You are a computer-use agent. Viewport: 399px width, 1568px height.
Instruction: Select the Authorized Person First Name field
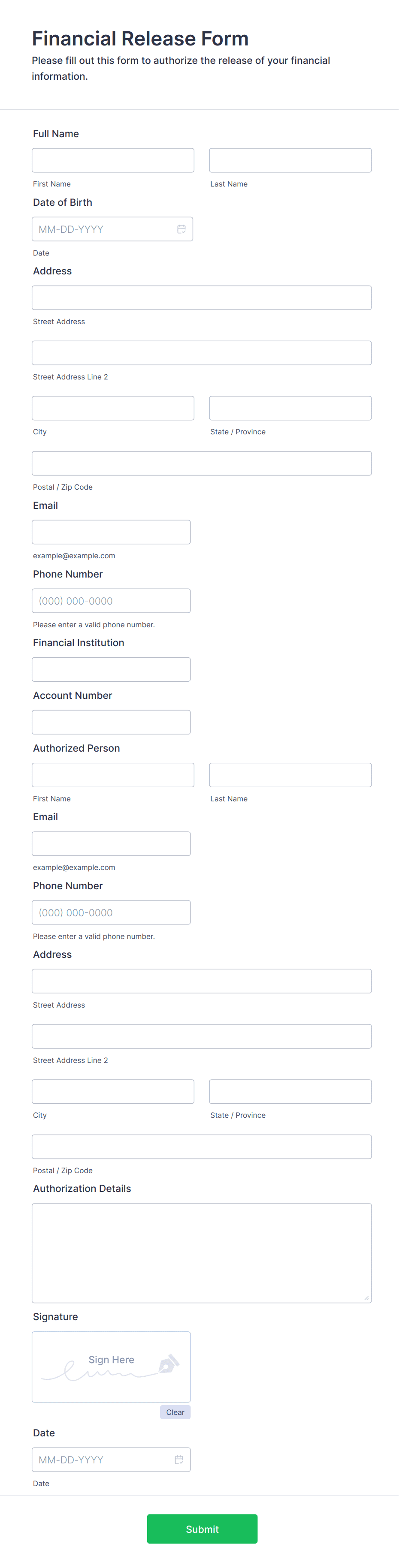pyautogui.click(x=113, y=774)
